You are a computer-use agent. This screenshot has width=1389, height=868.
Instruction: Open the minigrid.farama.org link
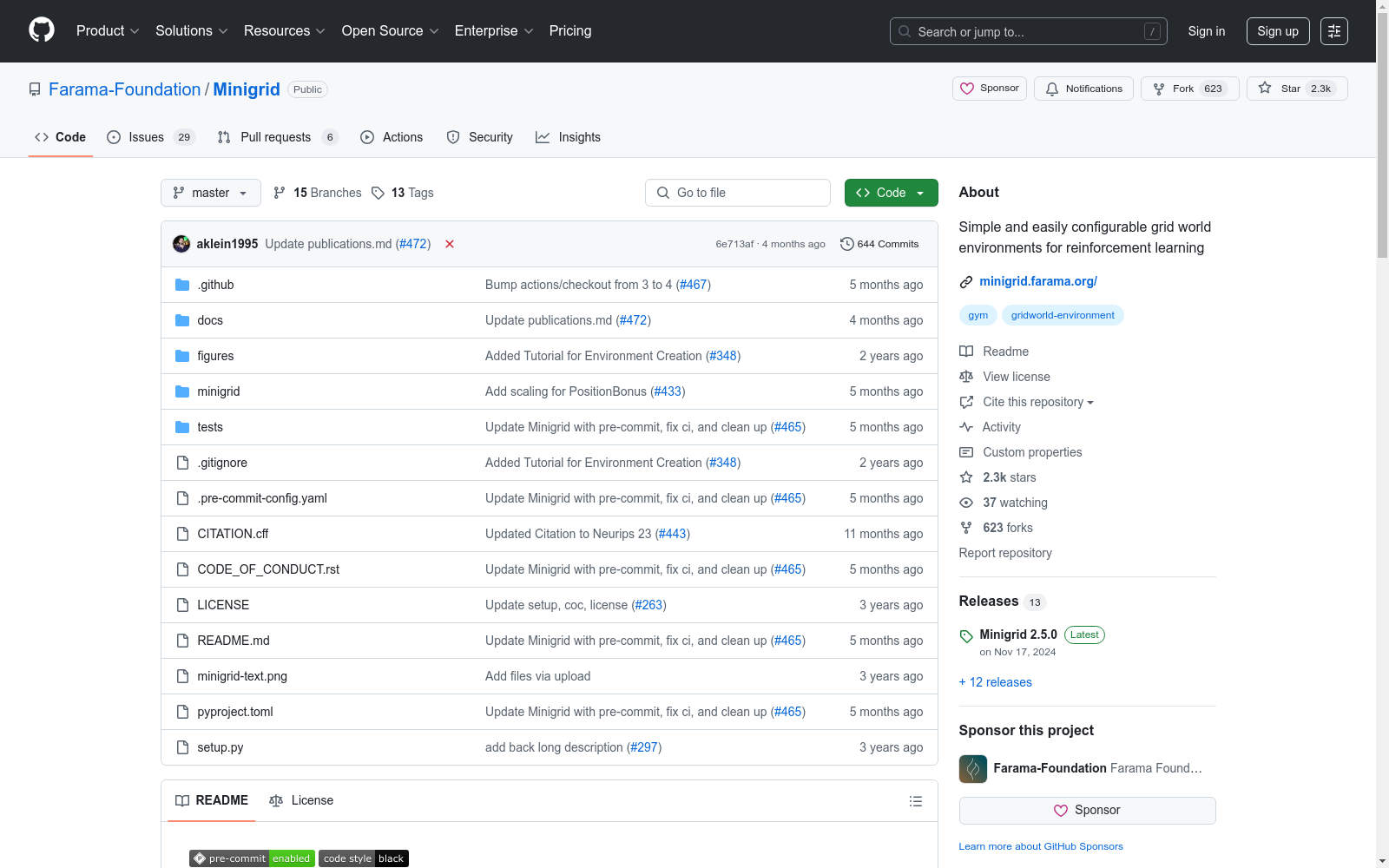click(x=1038, y=281)
